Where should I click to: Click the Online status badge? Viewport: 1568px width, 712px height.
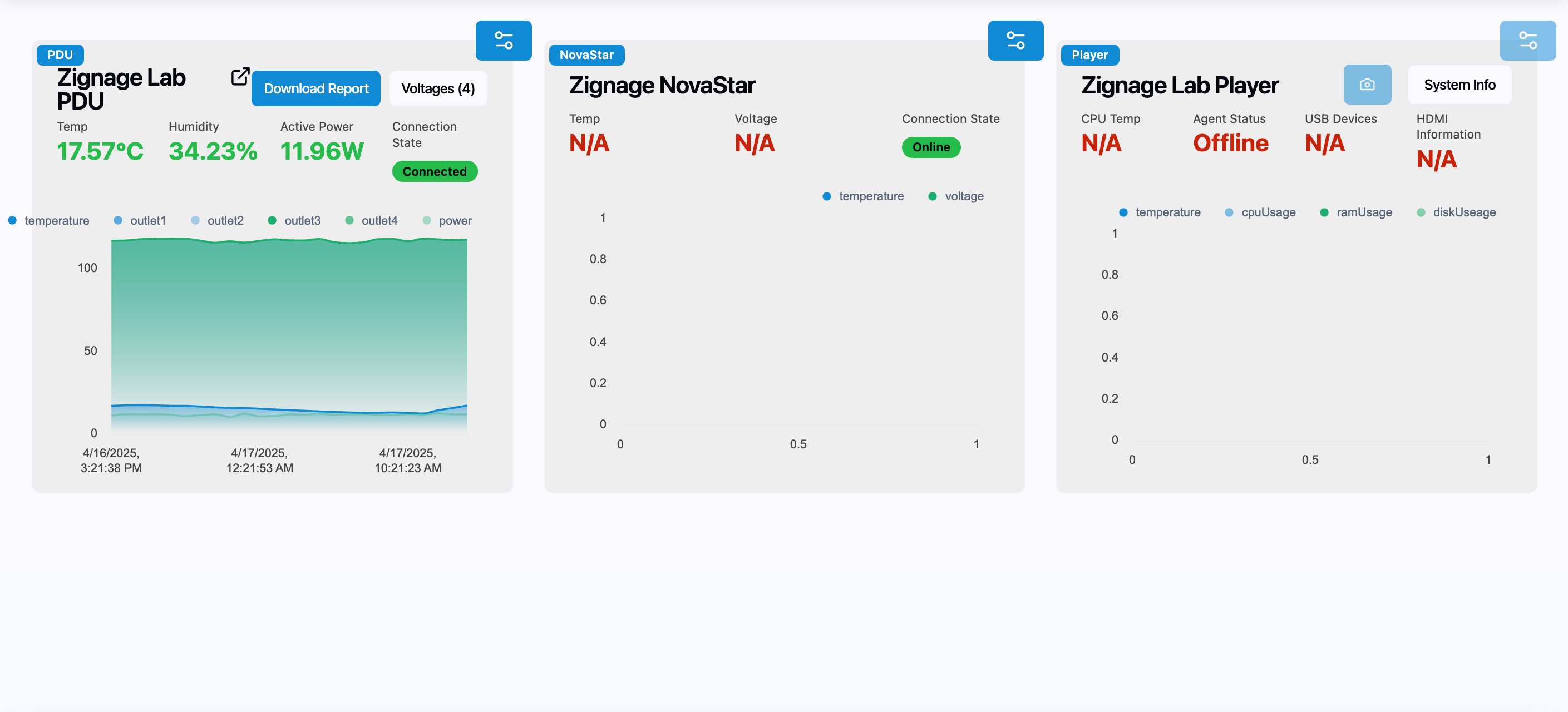[931, 147]
